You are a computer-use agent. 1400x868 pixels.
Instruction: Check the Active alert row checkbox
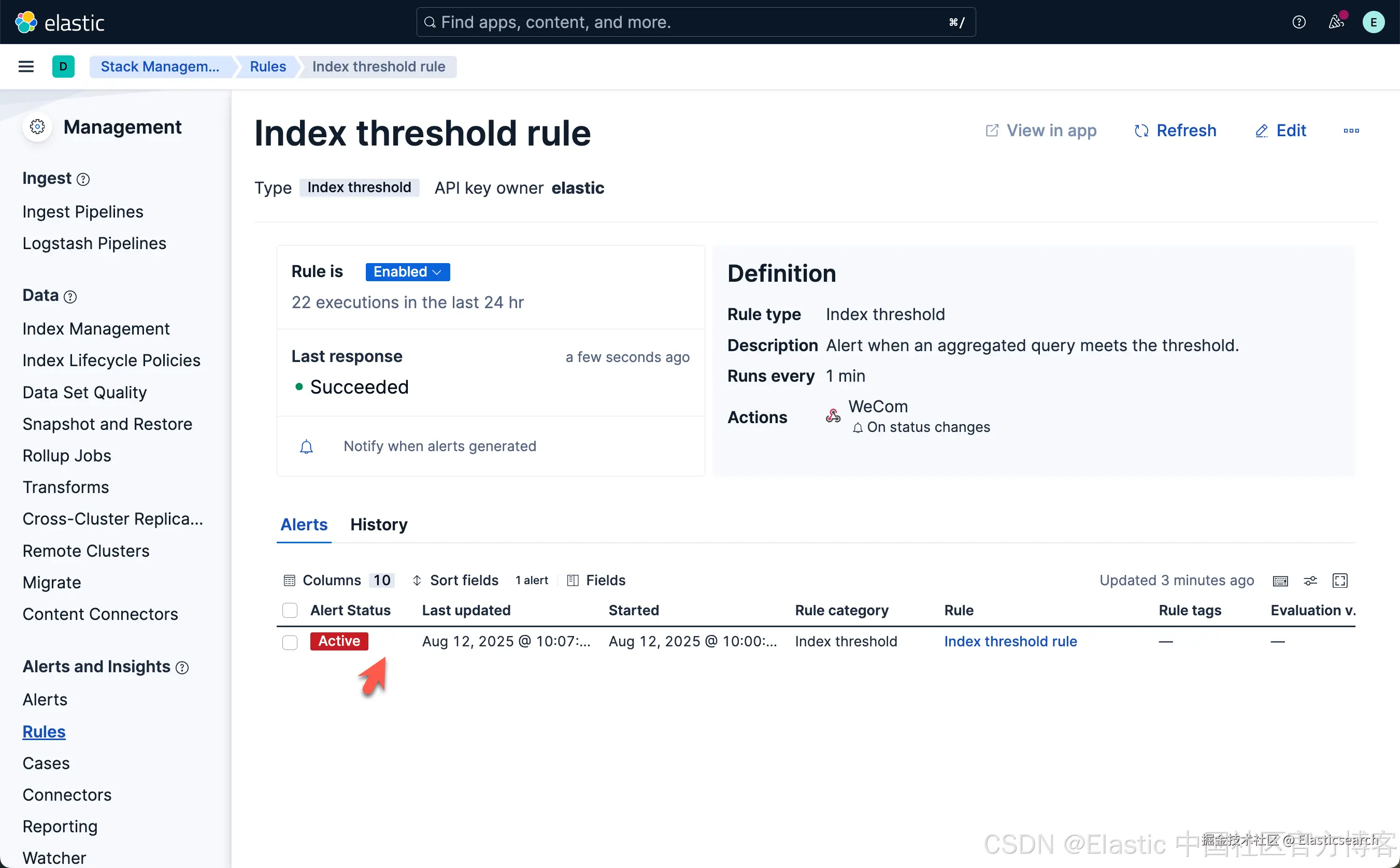pyautogui.click(x=290, y=642)
